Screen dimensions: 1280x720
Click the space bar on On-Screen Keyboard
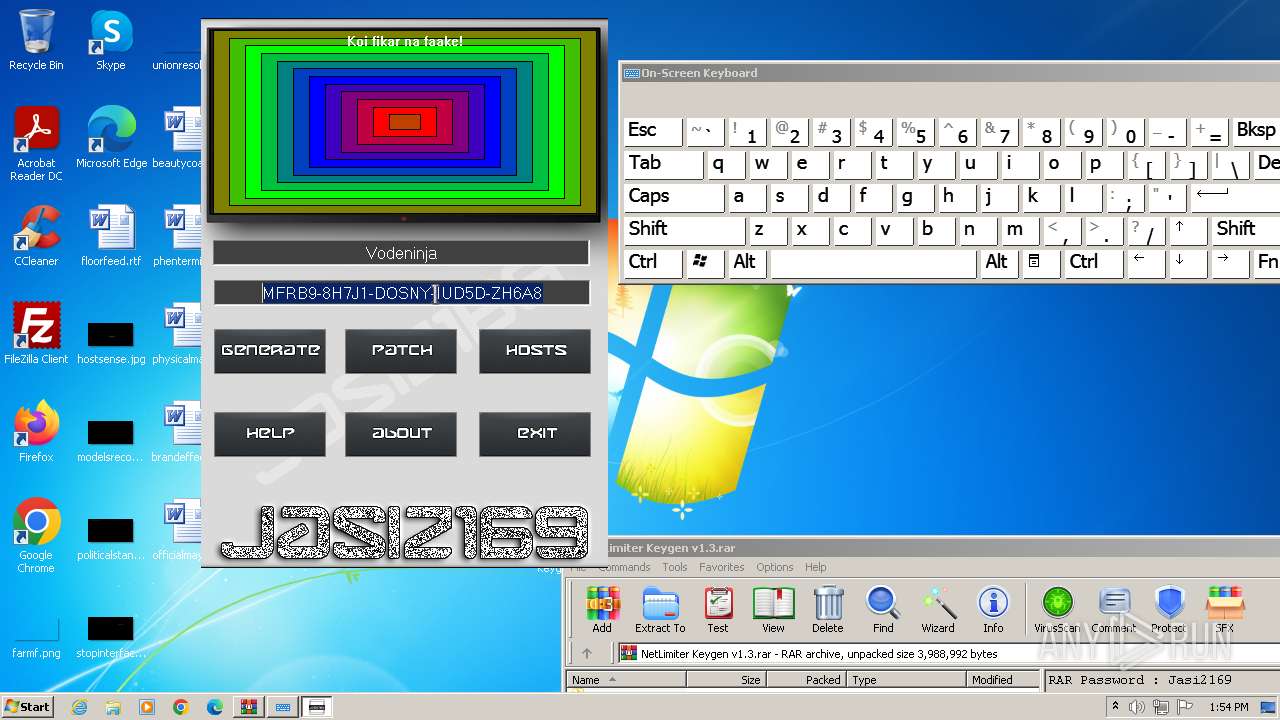coord(873,263)
